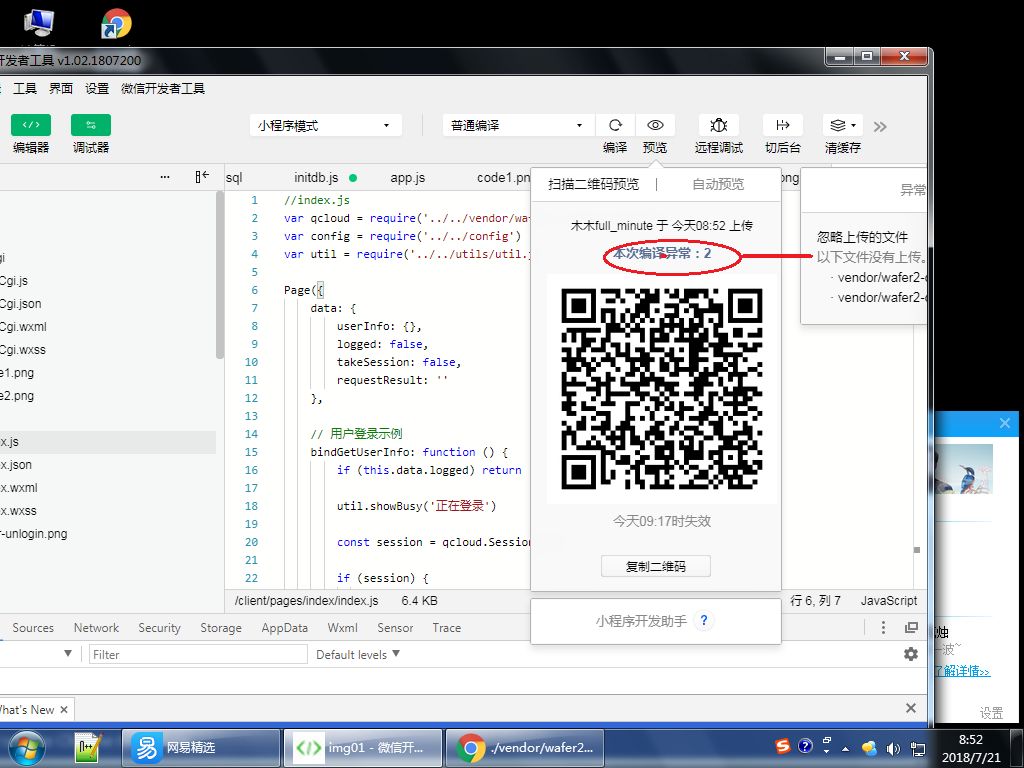Open remote debugging (远程调试) bug icon
Screen dimensions: 1024x768
718,125
